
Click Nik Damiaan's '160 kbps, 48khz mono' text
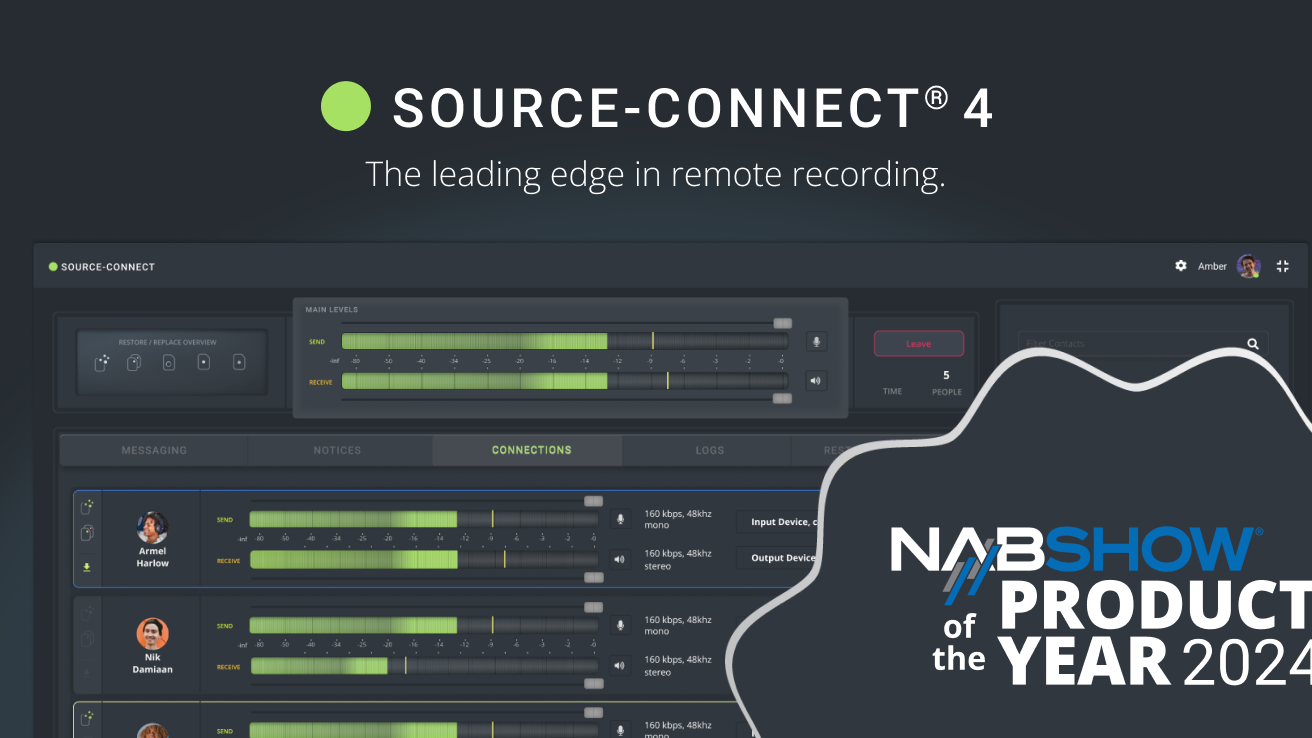[678, 625]
